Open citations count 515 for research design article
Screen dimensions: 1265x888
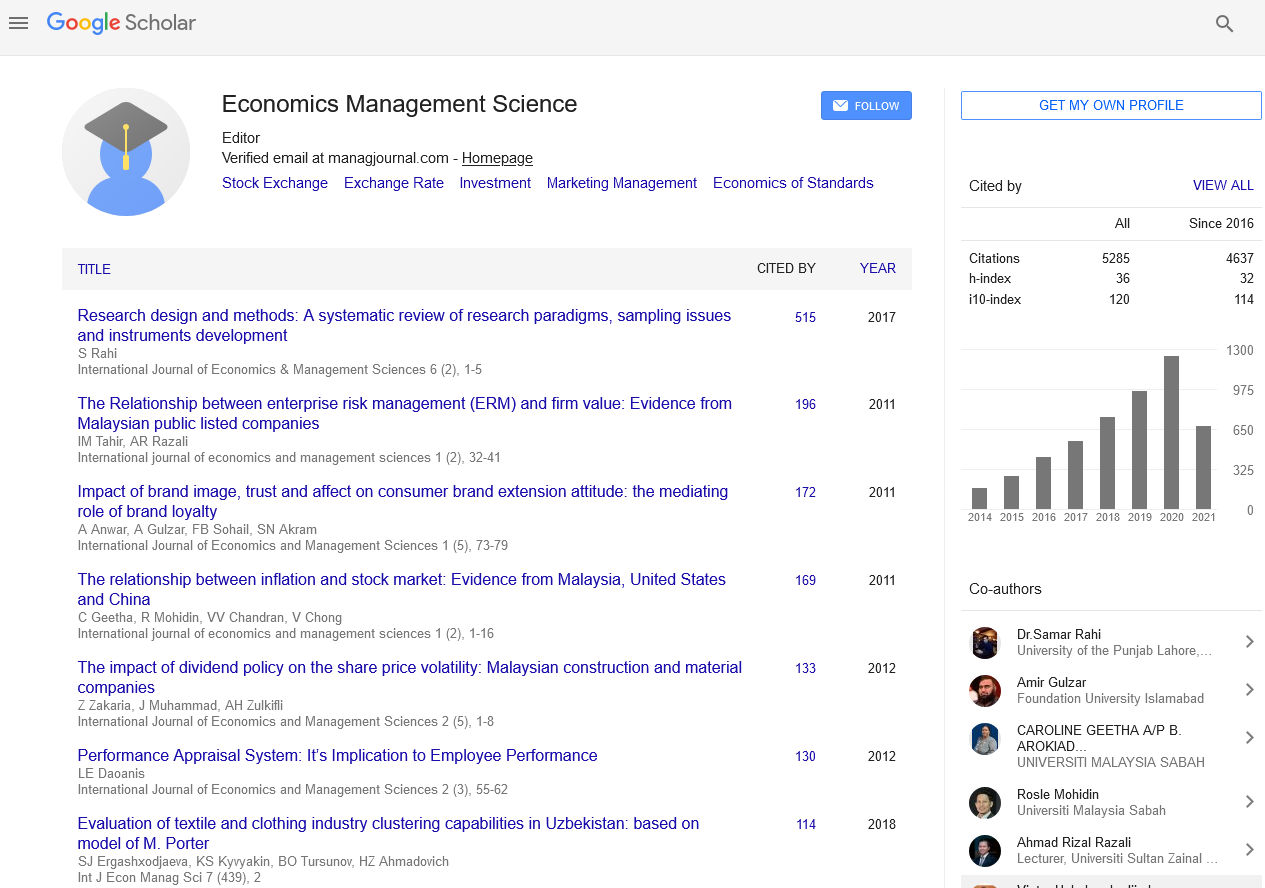[x=805, y=317]
